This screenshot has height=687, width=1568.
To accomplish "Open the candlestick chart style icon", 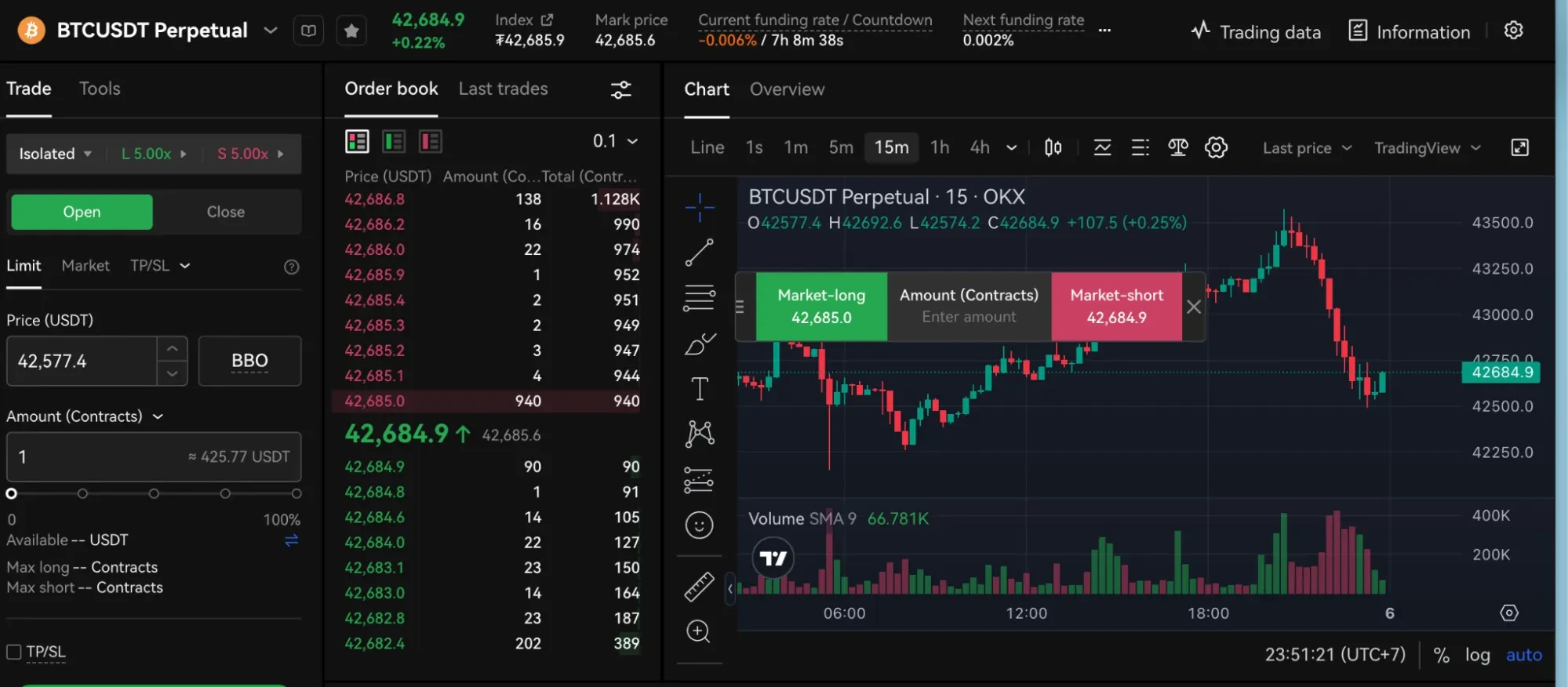I will tap(1053, 147).
